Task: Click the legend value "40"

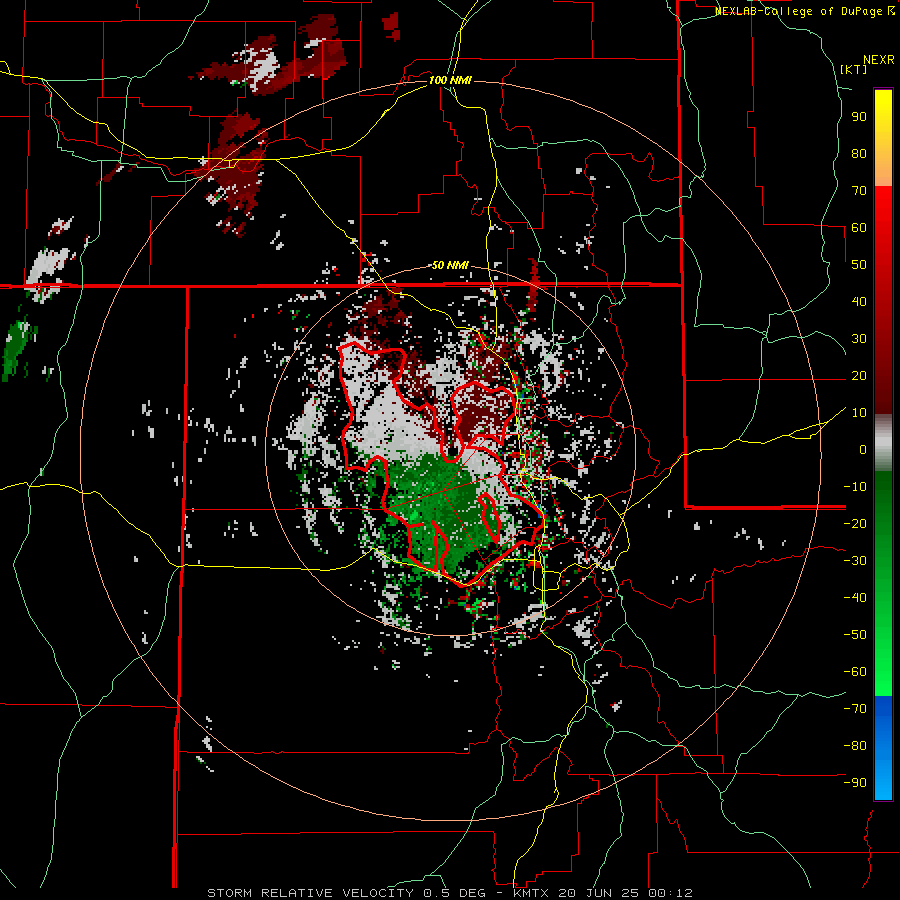Action: 859,301
